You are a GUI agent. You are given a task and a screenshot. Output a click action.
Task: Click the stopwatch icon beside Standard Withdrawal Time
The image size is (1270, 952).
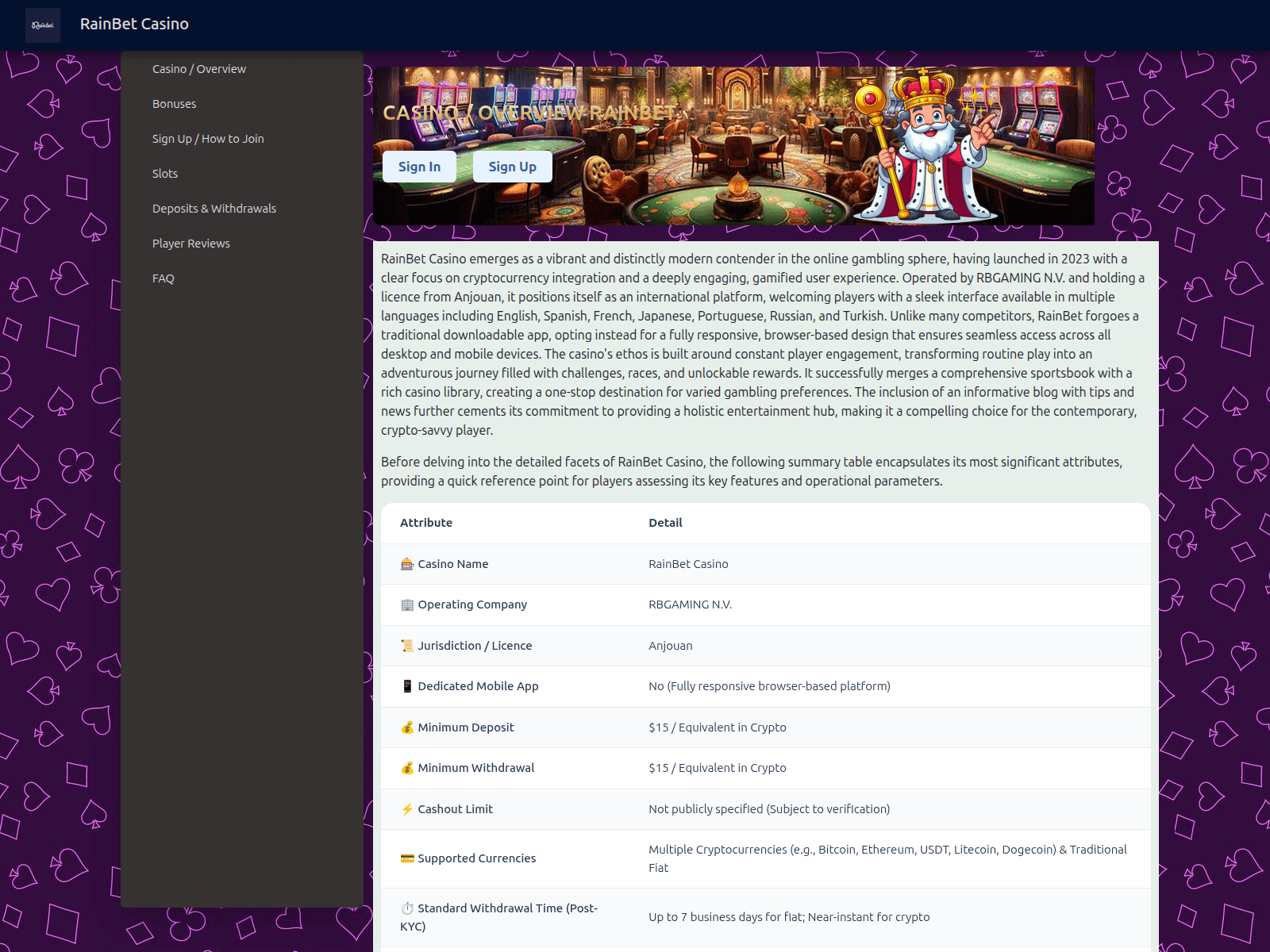click(x=407, y=908)
